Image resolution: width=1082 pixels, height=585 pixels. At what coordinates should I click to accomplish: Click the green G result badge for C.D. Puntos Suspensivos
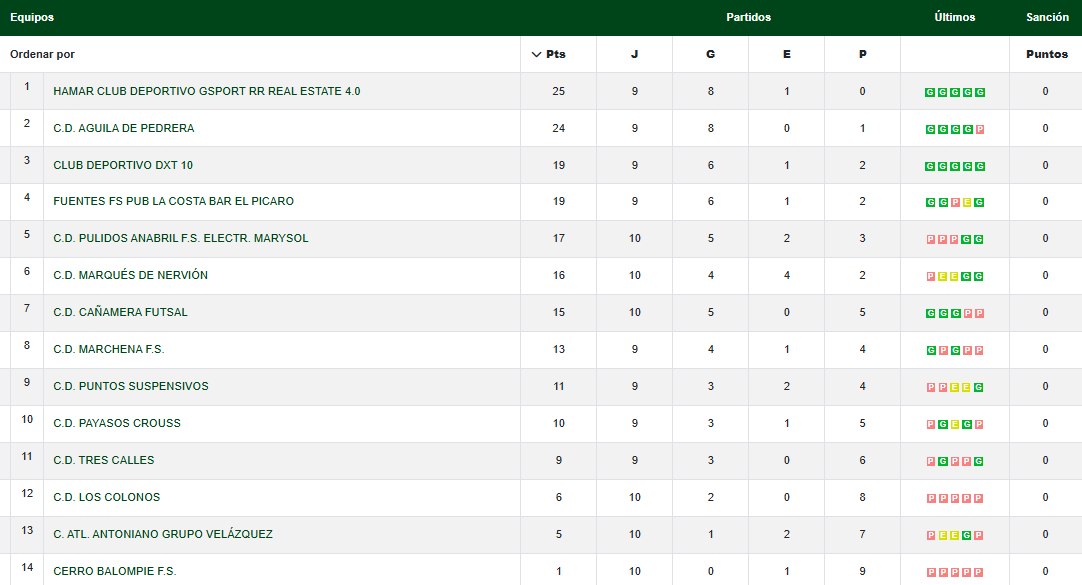pos(980,388)
